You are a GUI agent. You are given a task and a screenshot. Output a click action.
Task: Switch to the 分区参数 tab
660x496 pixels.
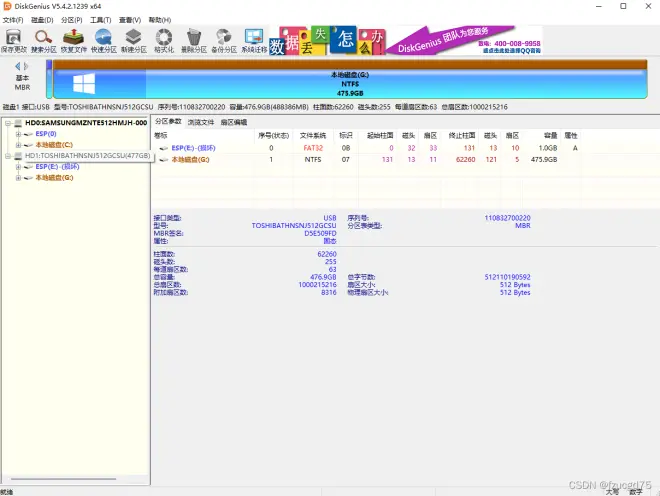coord(168,122)
